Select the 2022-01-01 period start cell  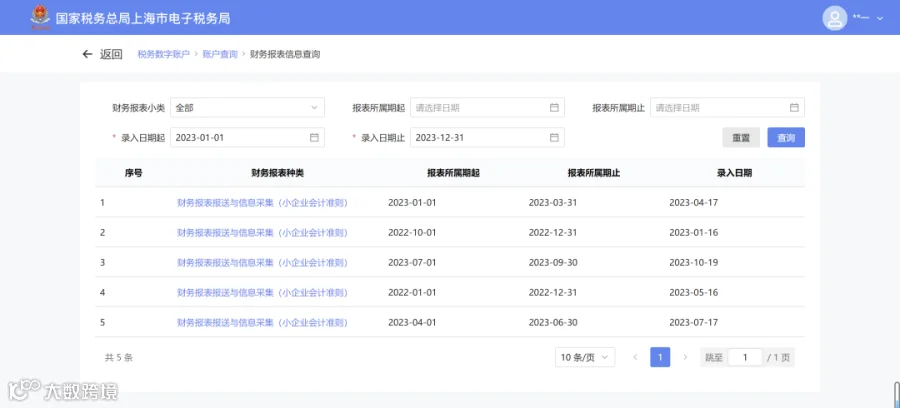coord(412,292)
